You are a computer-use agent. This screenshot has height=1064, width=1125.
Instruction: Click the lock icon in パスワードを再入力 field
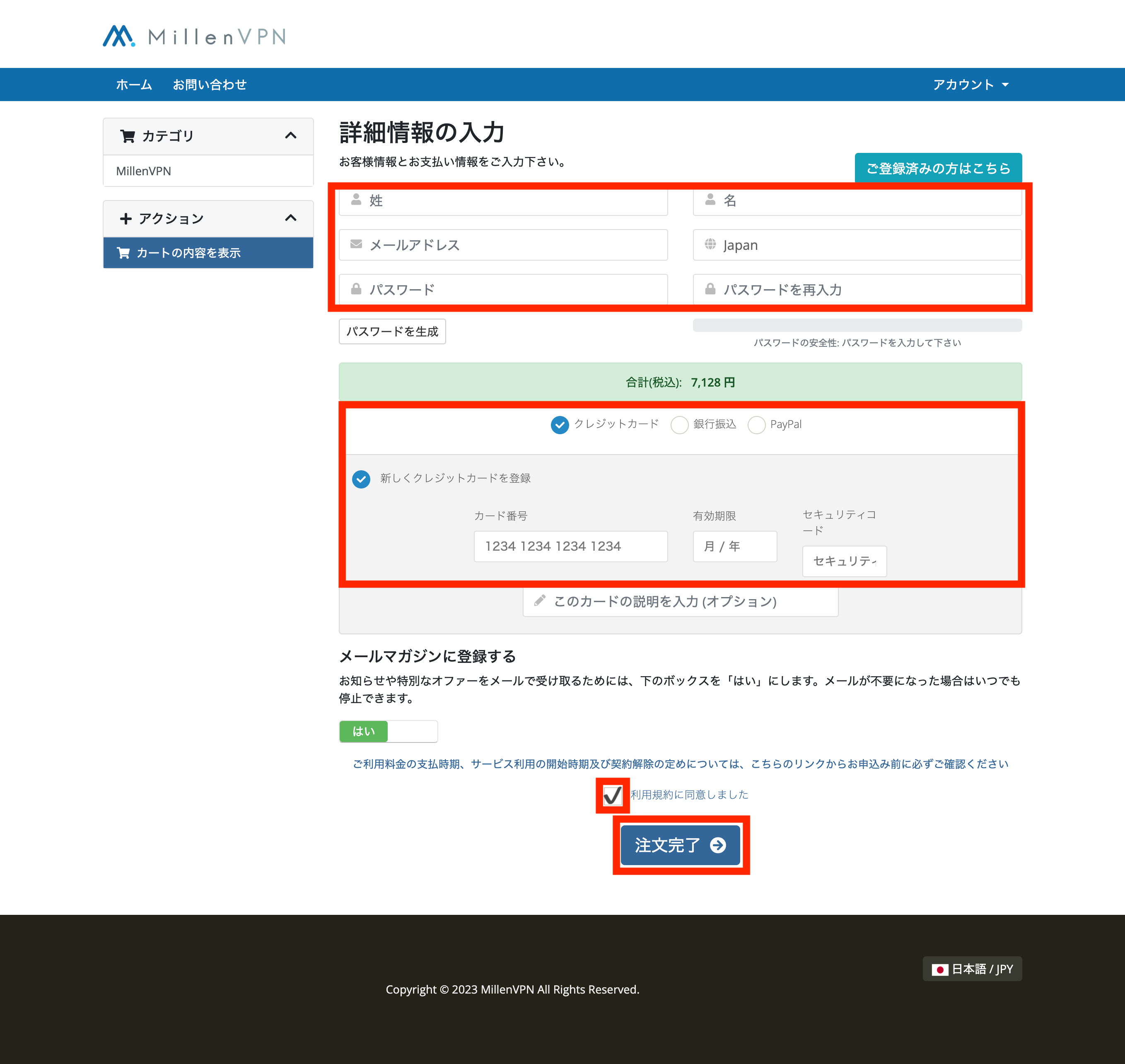coord(710,289)
